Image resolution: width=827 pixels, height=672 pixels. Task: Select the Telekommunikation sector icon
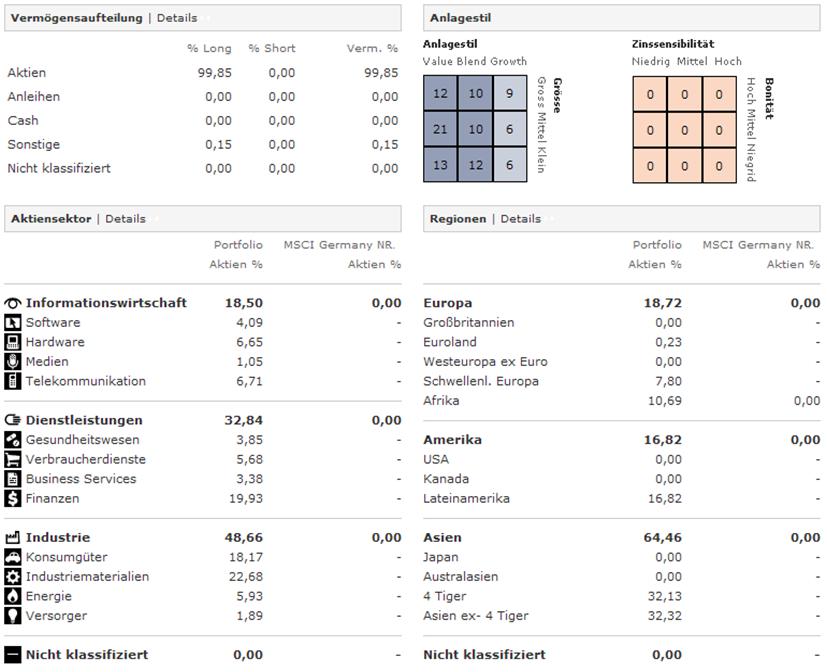tap(13, 381)
